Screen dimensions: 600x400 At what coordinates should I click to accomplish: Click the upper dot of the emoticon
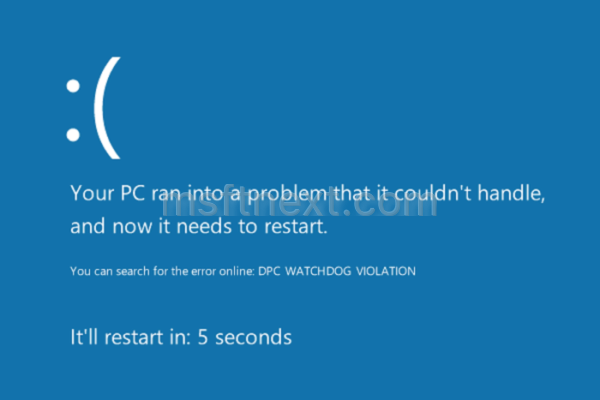[73, 86]
